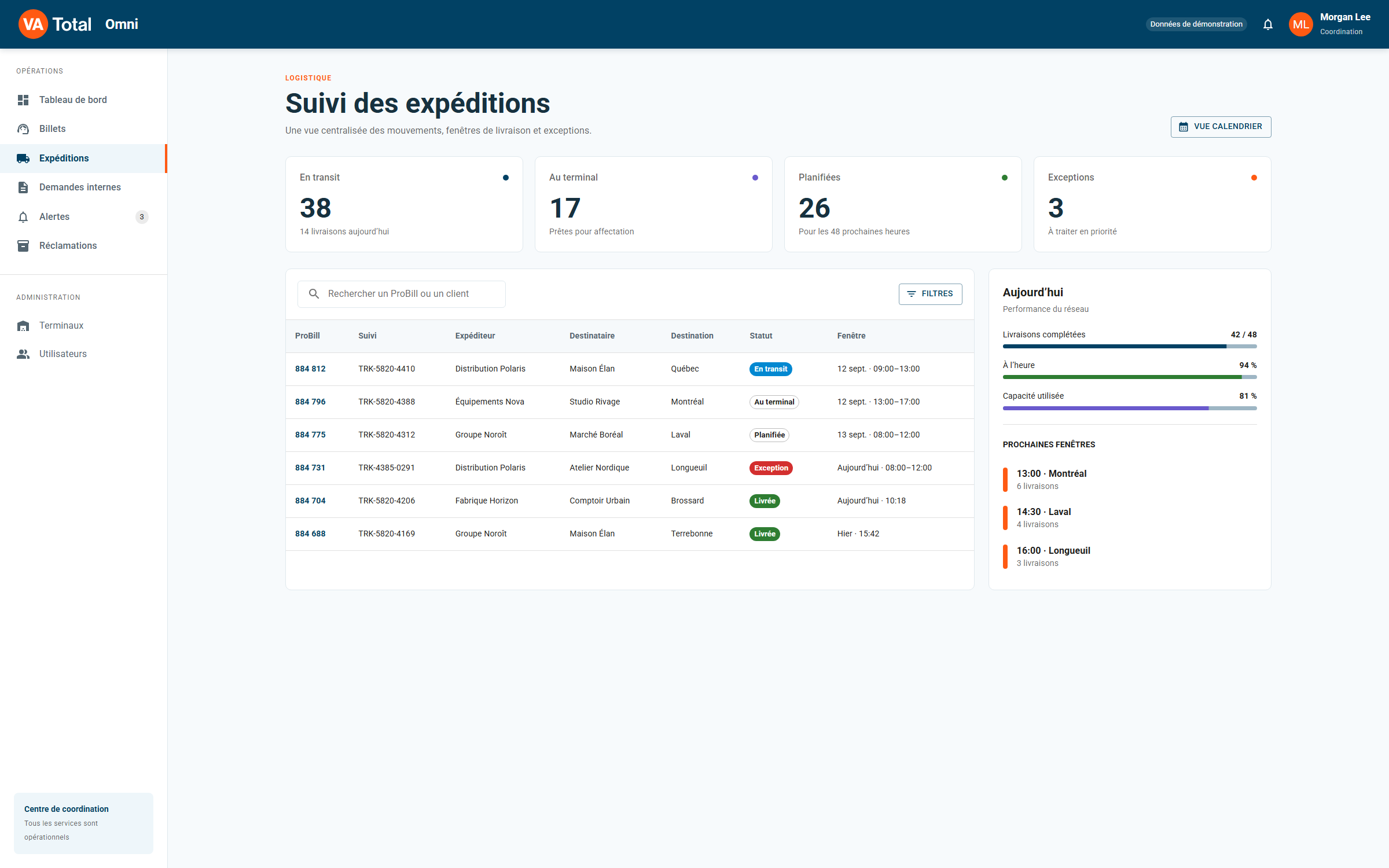Open the notifications bell icon
The image size is (1389, 868).
click(x=1267, y=24)
